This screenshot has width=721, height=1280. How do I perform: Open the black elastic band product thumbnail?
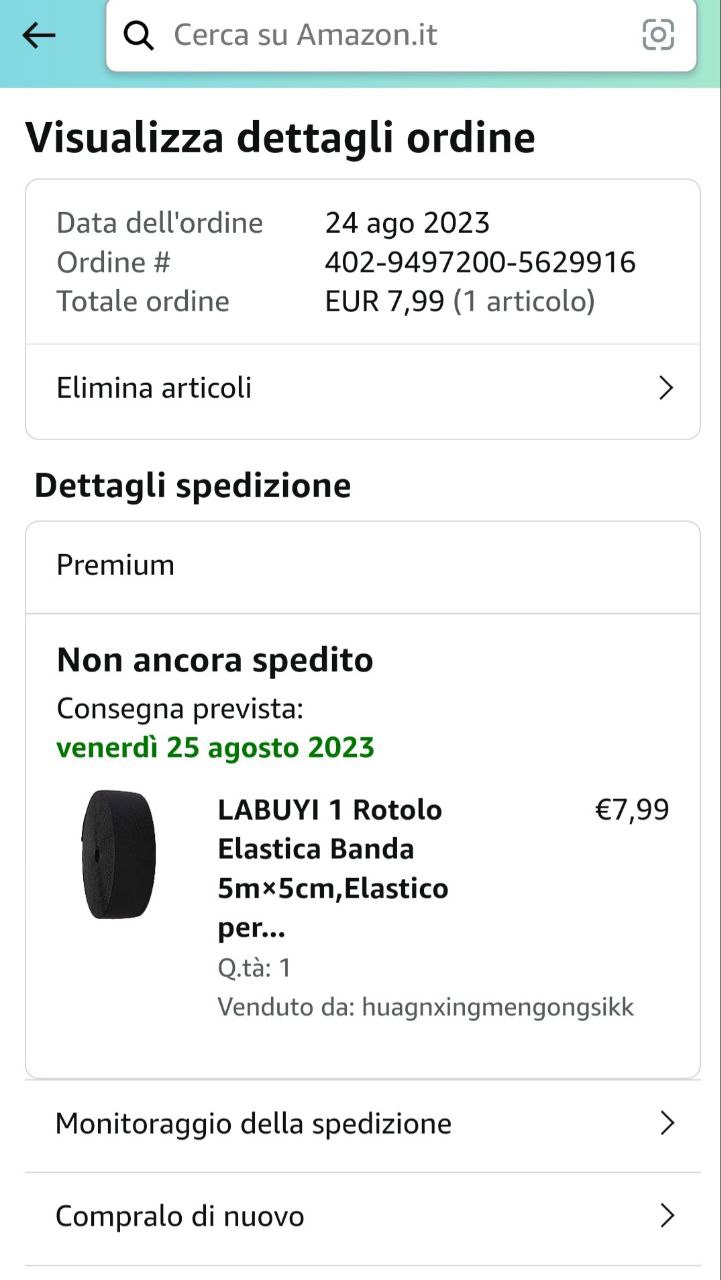click(x=119, y=854)
